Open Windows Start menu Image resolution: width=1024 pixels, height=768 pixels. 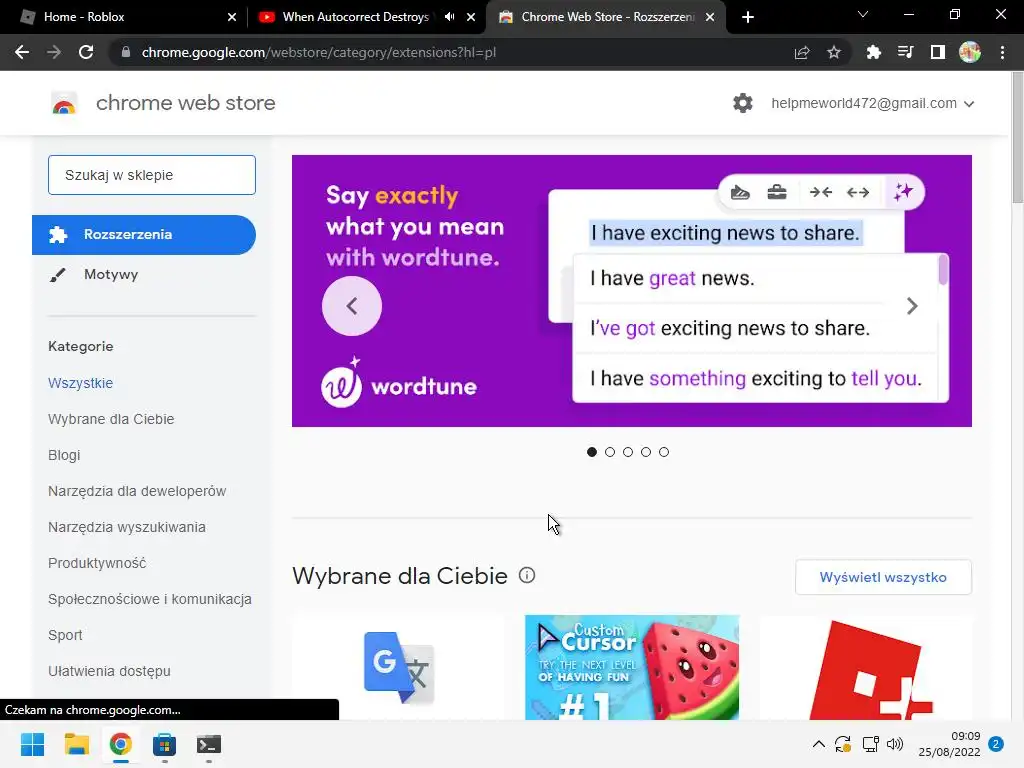pos(32,744)
